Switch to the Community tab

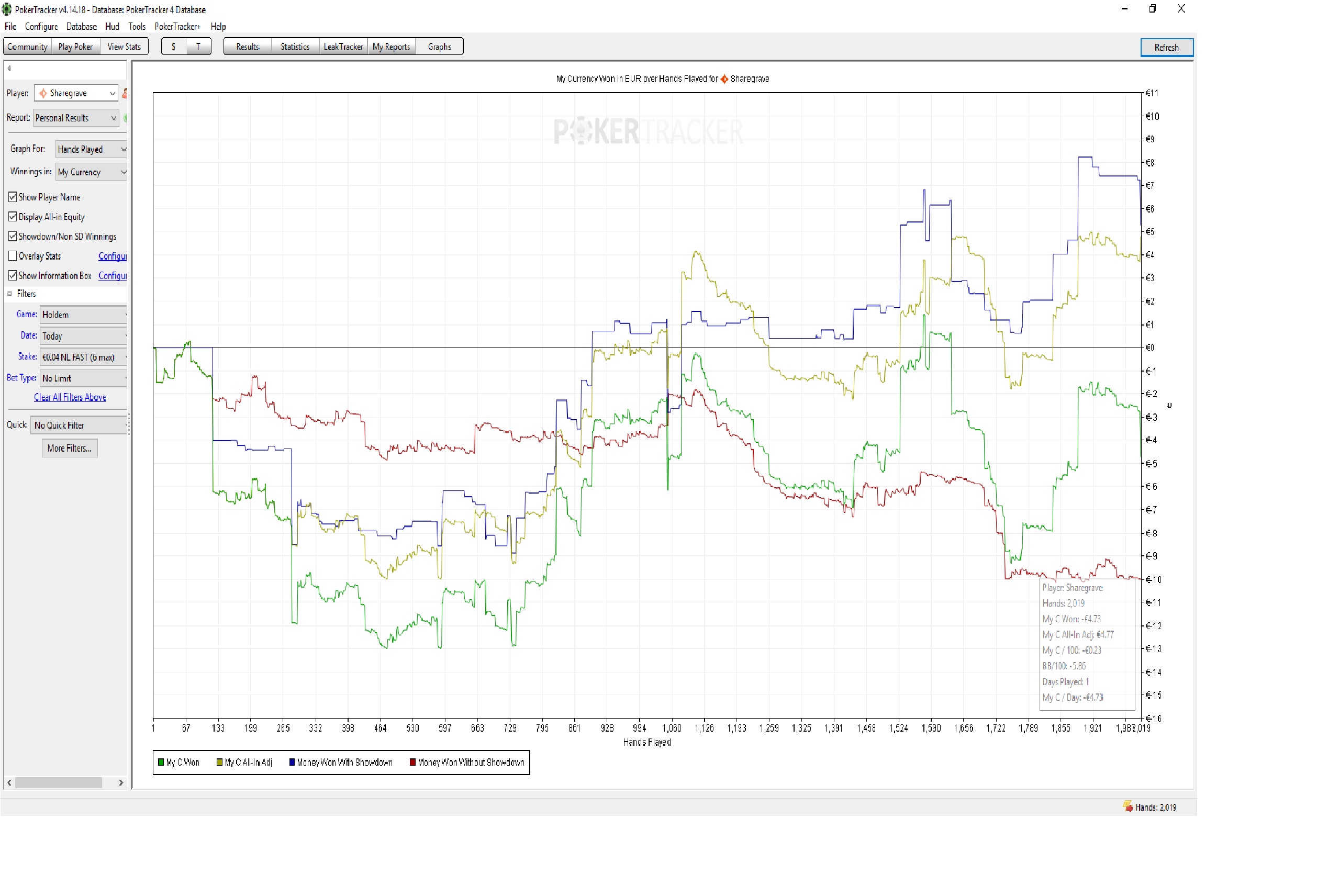click(27, 47)
